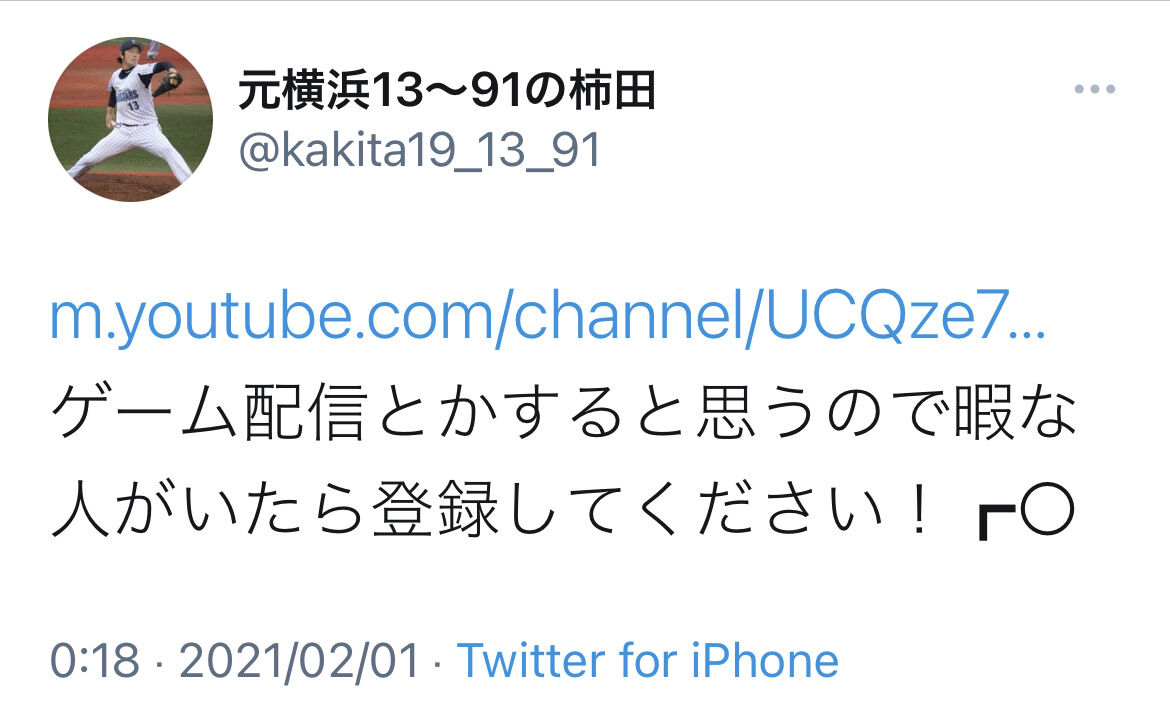
Task: Open the three-dot more options menu
Action: 1095,89
